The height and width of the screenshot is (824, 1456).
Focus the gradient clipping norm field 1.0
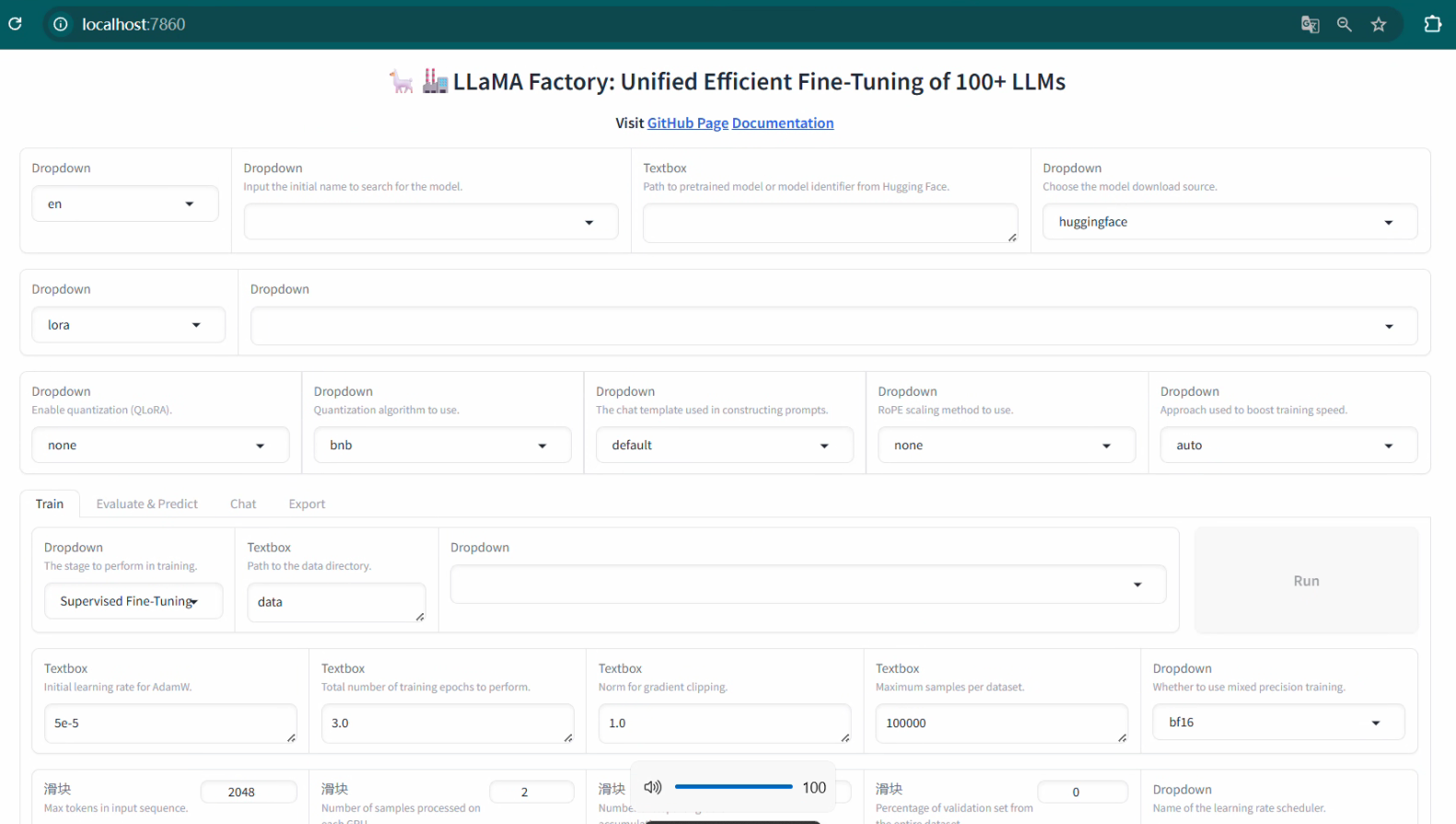(725, 724)
